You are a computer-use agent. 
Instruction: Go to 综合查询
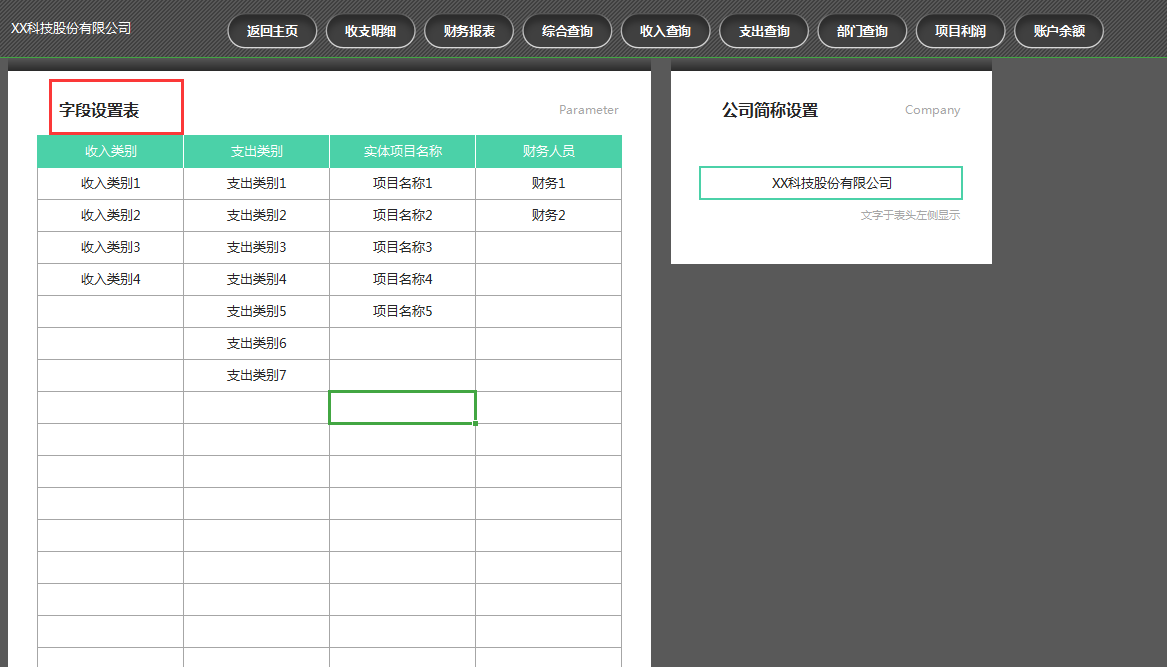[x=566, y=31]
